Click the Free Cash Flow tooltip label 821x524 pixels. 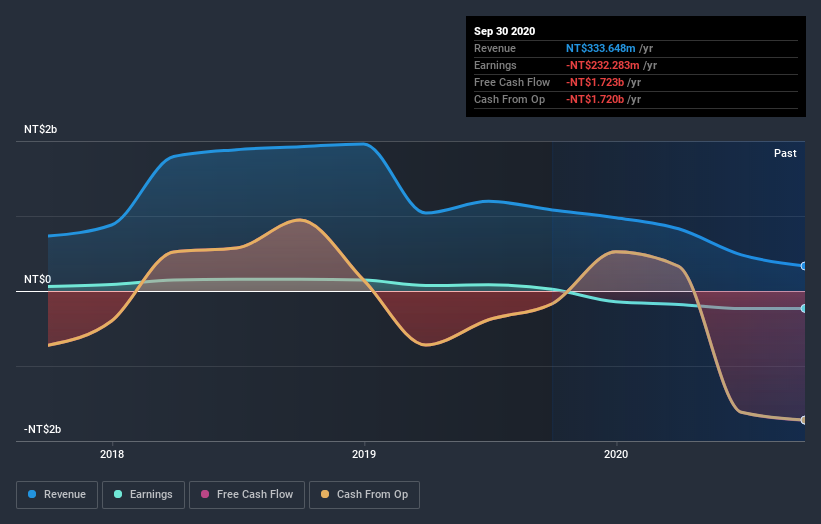pyautogui.click(x=512, y=82)
